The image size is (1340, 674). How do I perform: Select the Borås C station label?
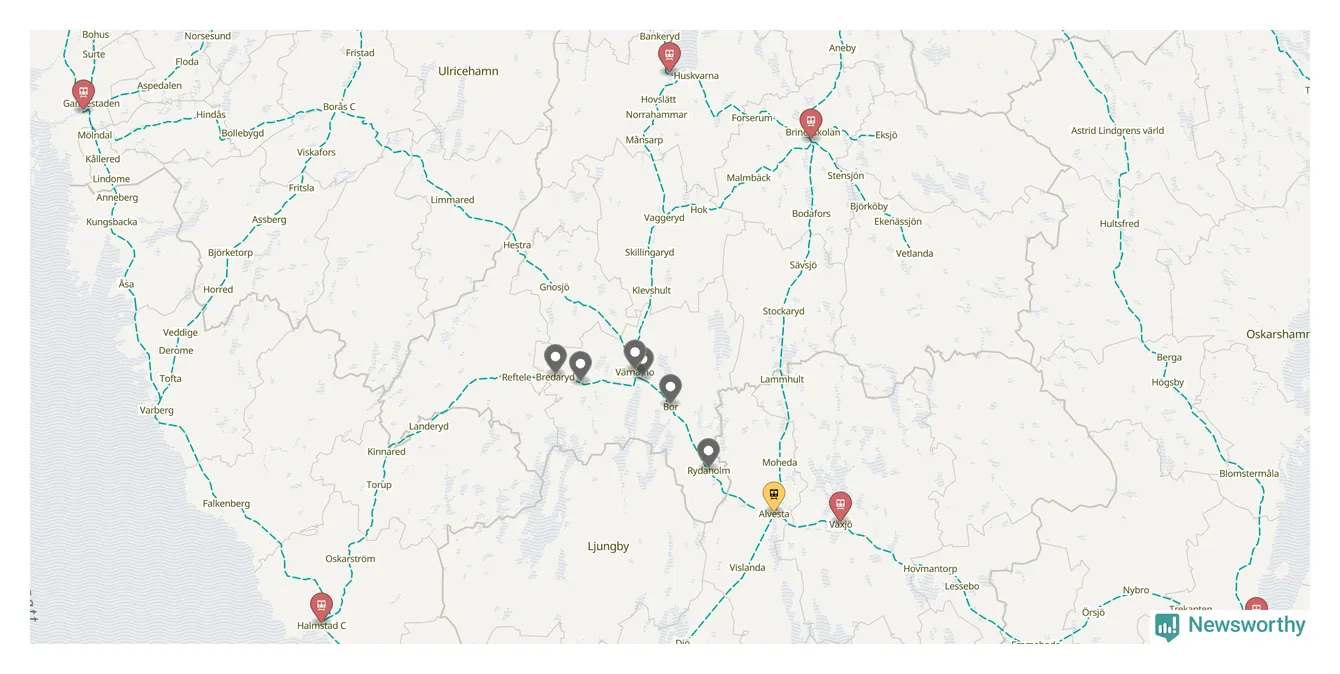click(339, 107)
